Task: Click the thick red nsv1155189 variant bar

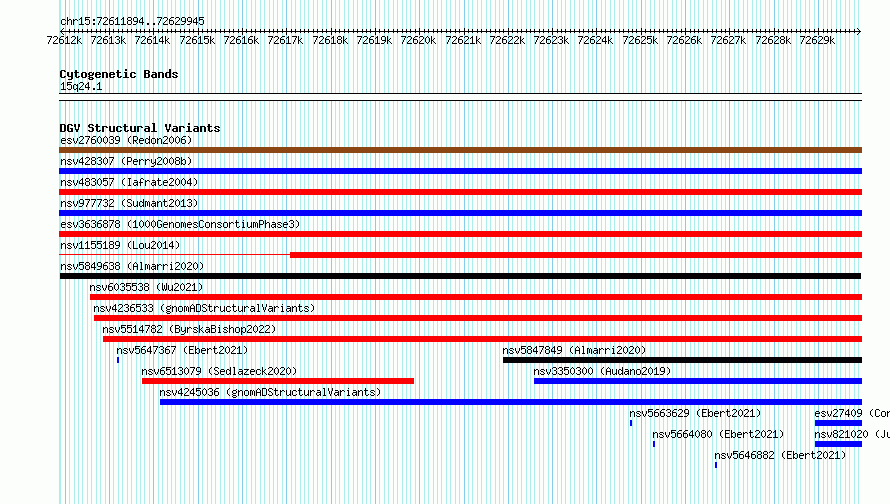Action: click(x=576, y=255)
